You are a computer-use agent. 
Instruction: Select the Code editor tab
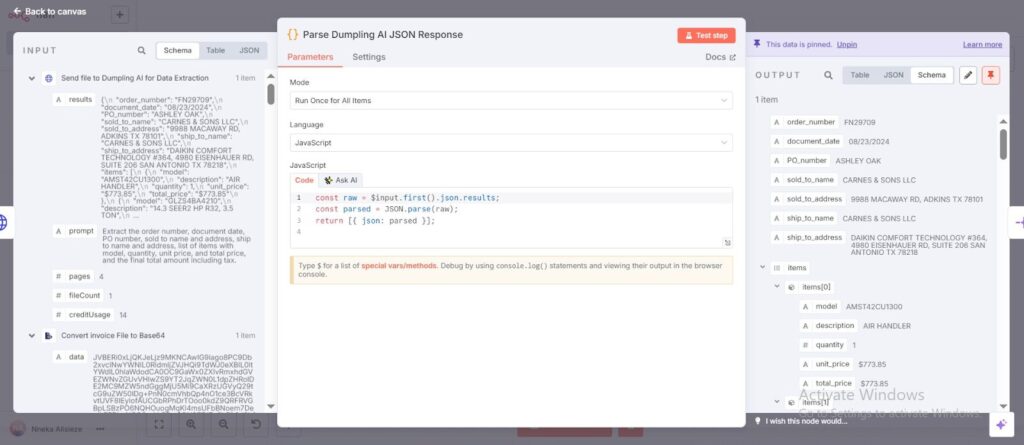coord(304,180)
